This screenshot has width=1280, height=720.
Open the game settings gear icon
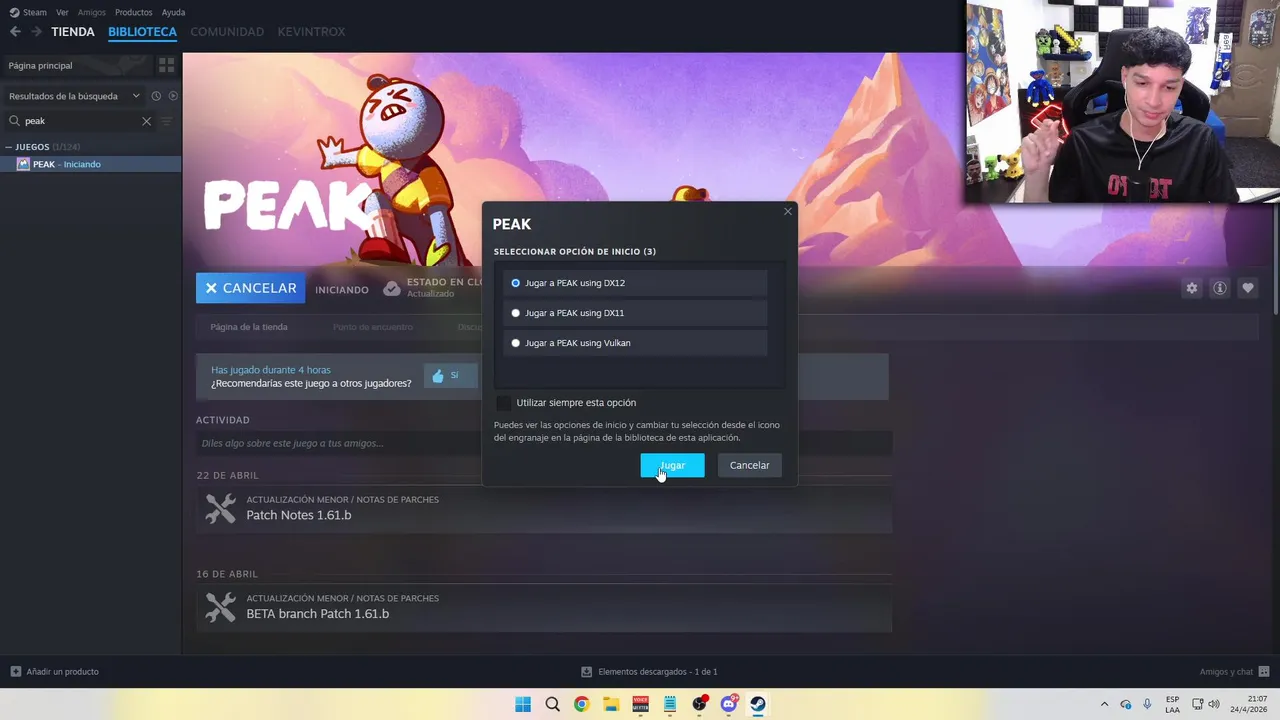click(1192, 288)
